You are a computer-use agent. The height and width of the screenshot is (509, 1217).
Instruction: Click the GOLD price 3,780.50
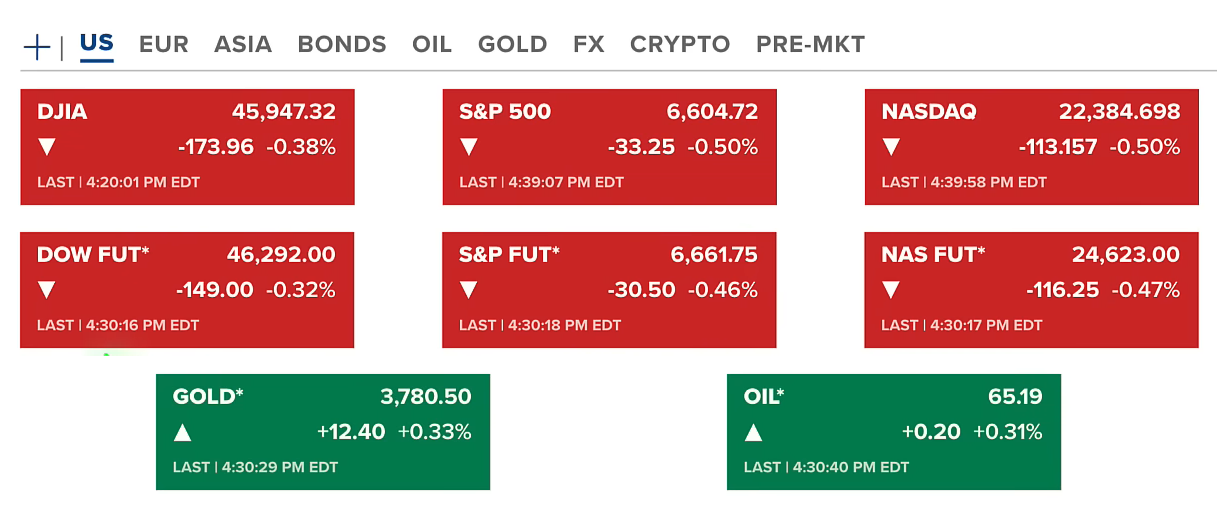click(425, 397)
